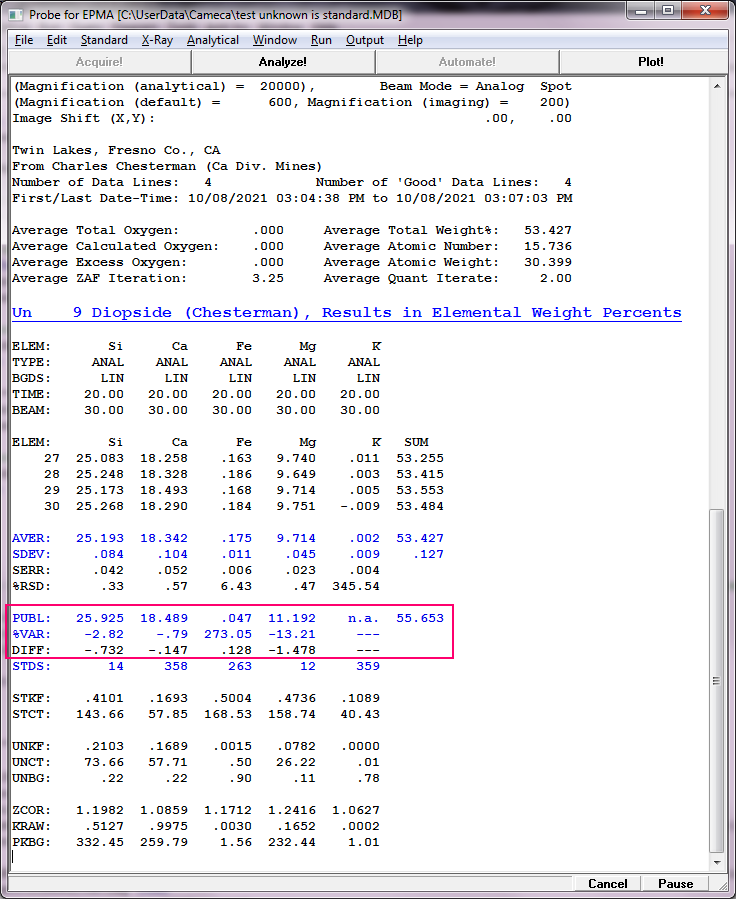Screen dimensions: 736x899
Task: Open the Help menu
Action: pos(410,40)
